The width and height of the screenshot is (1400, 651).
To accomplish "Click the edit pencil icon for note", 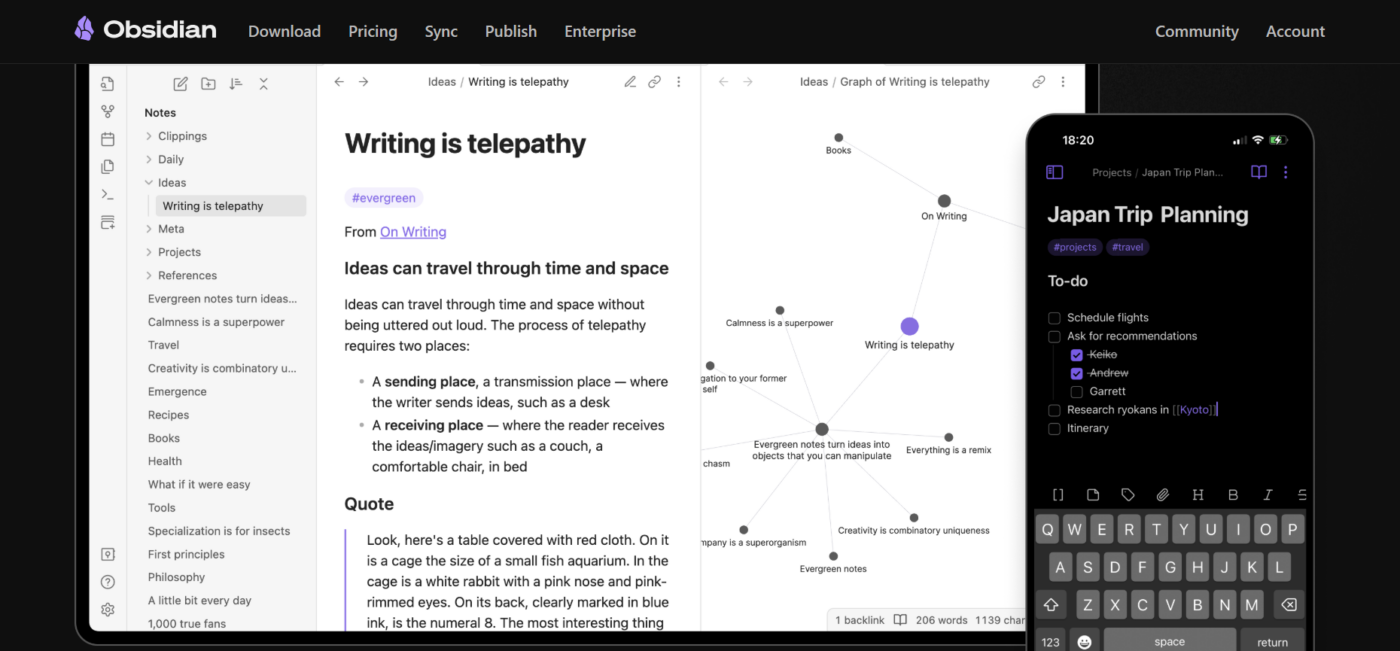I will [x=630, y=82].
